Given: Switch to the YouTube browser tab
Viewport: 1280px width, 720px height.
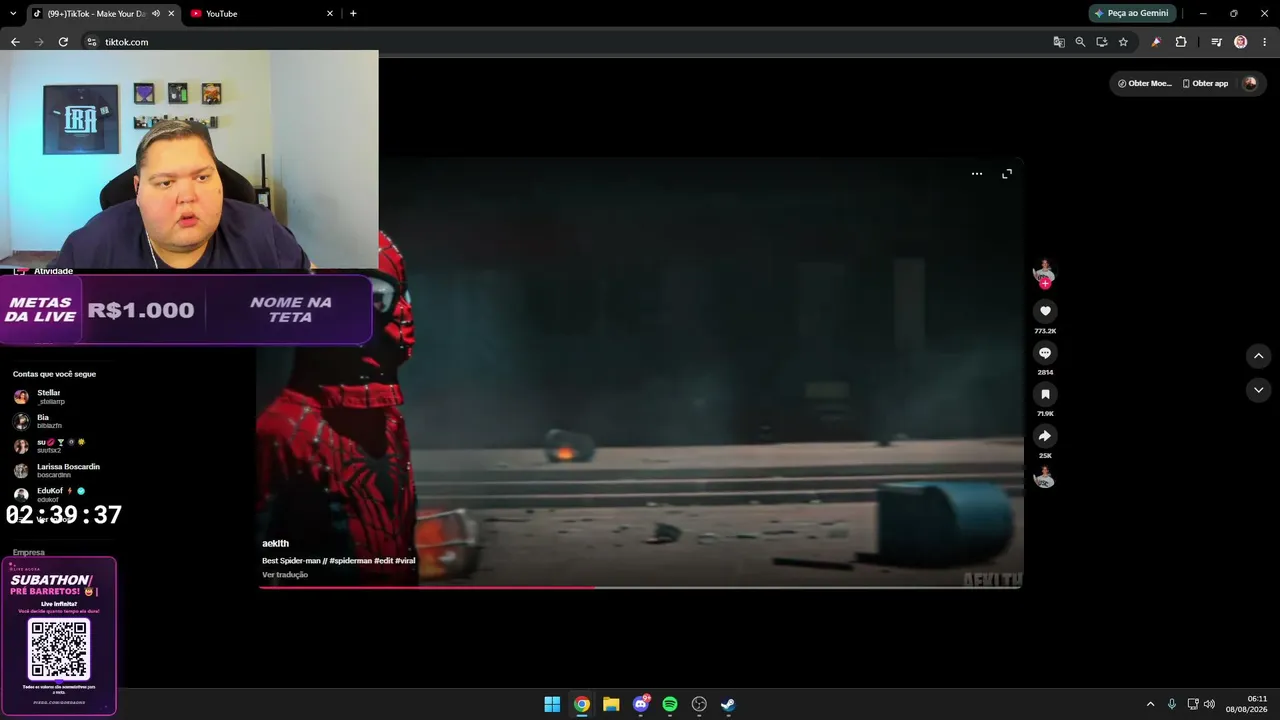Looking at the screenshot, I should click(262, 14).
